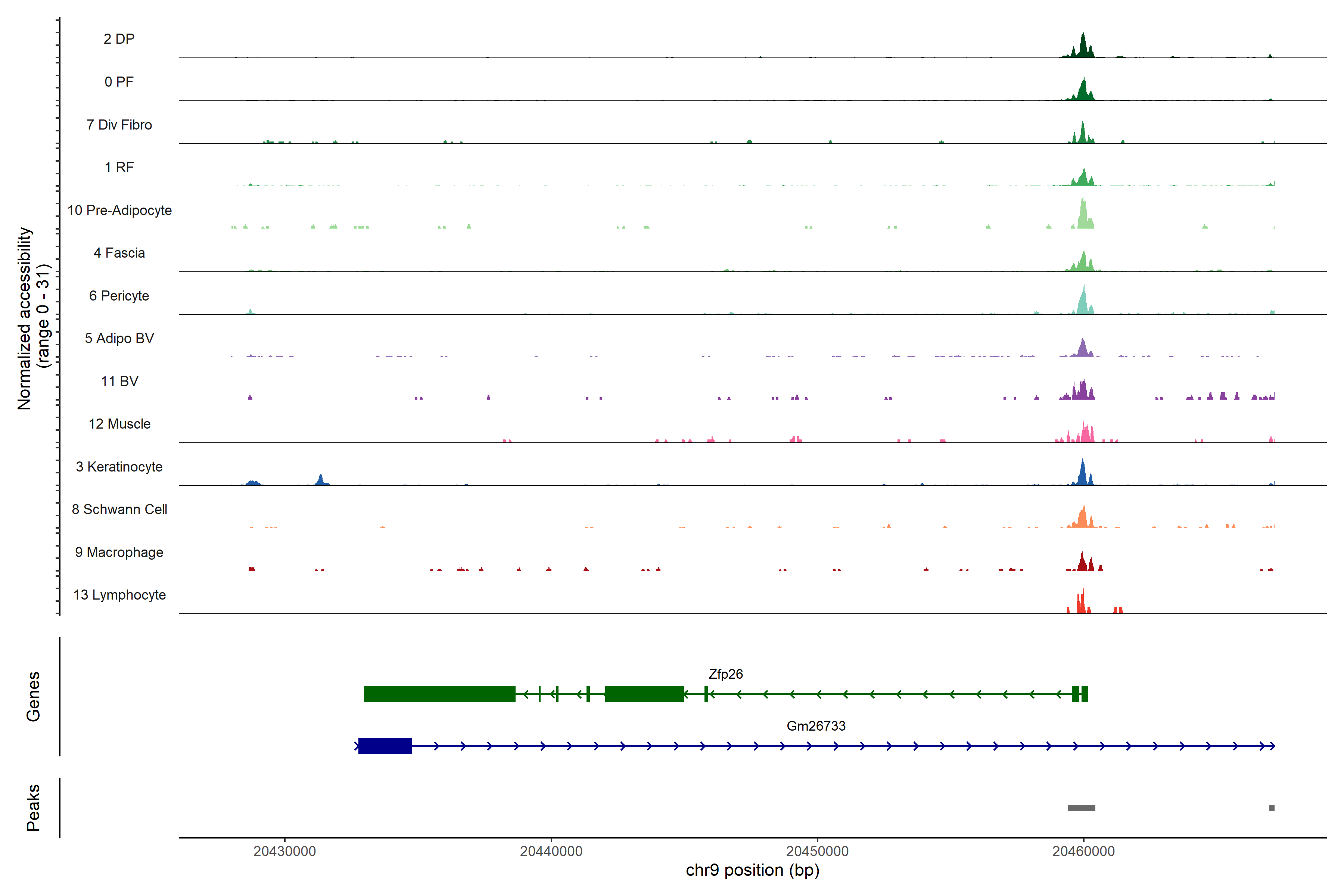Click the 10 Pre-Adipocyte track label

(119, 210)
